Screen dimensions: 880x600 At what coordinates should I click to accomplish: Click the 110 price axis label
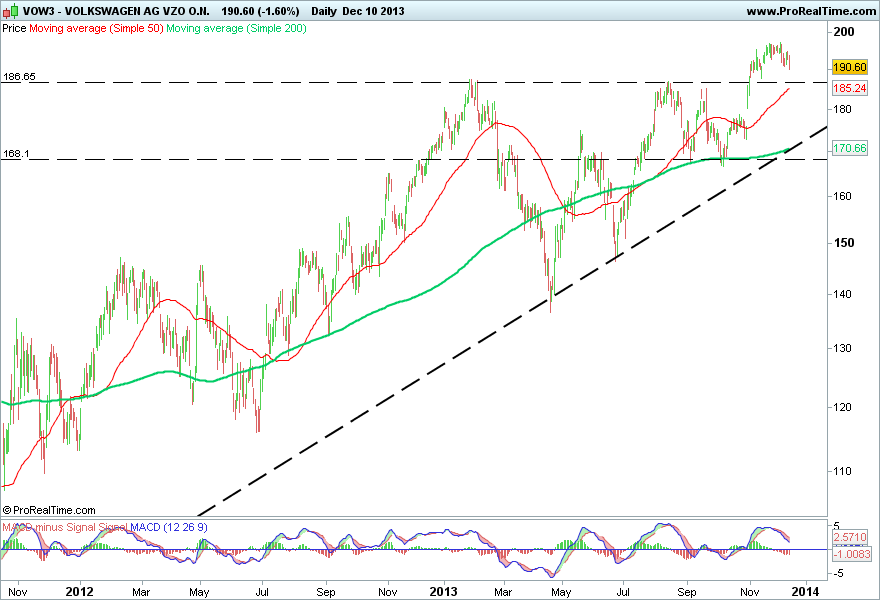pos(842,471)
